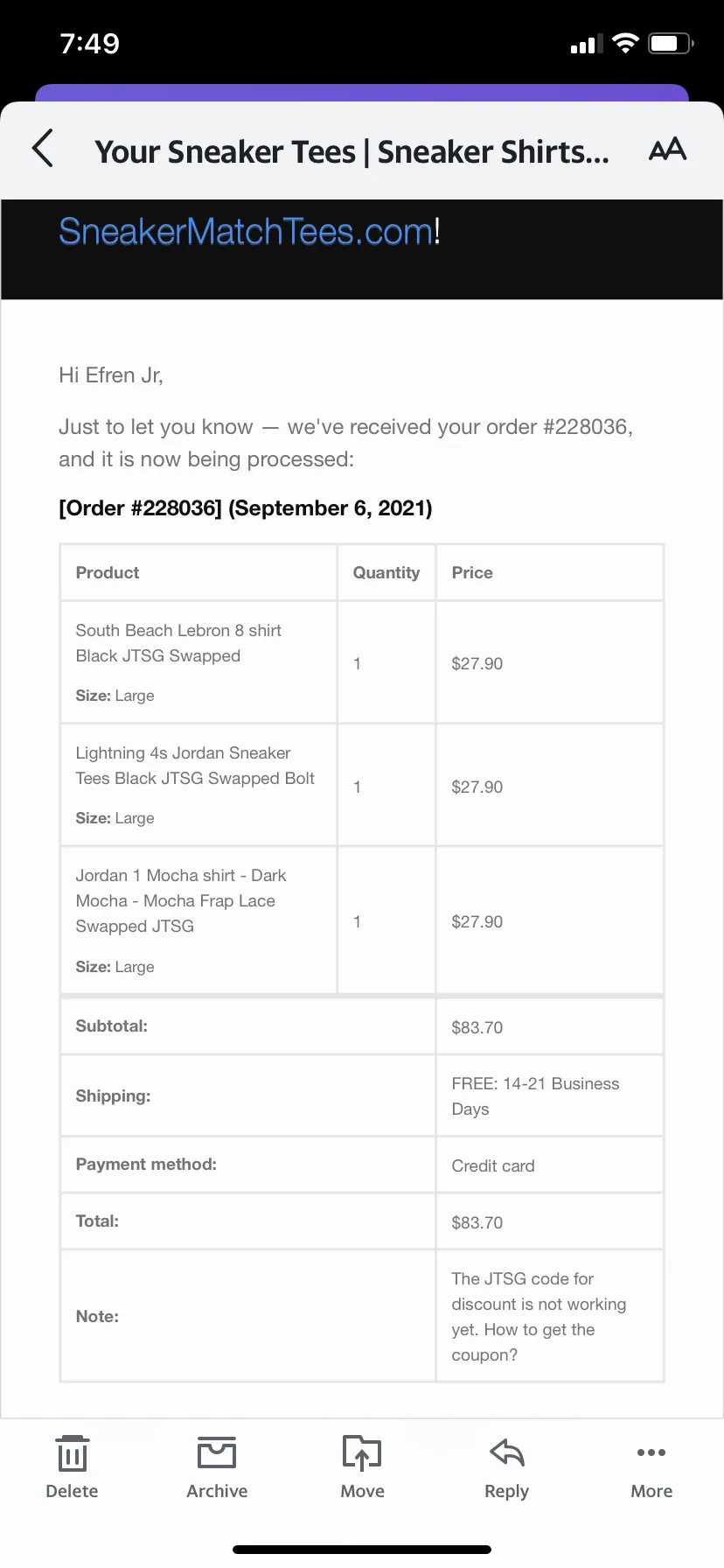Viewport: 724px width, 1568px height.
Task: Tap the battery indicator icon
Action: [x=670, y=44]
